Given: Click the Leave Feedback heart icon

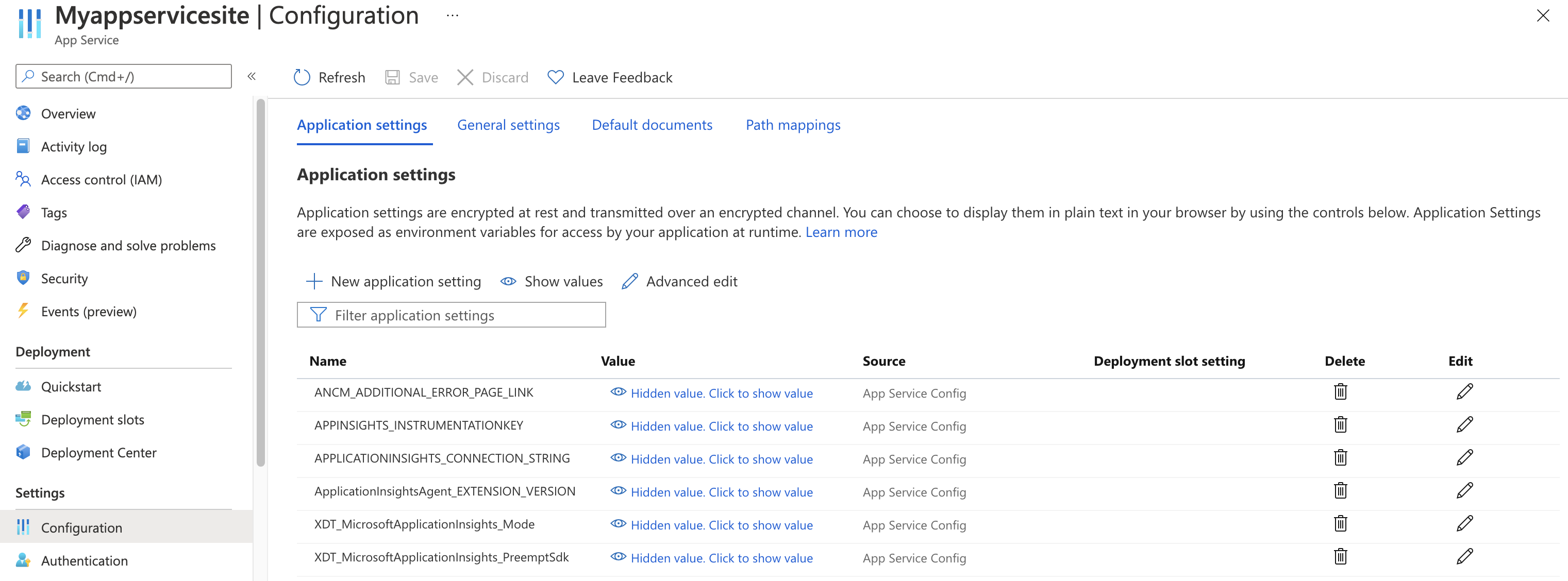Looking at the screenshot, I should pyautogui.click(x=557, y=77).
